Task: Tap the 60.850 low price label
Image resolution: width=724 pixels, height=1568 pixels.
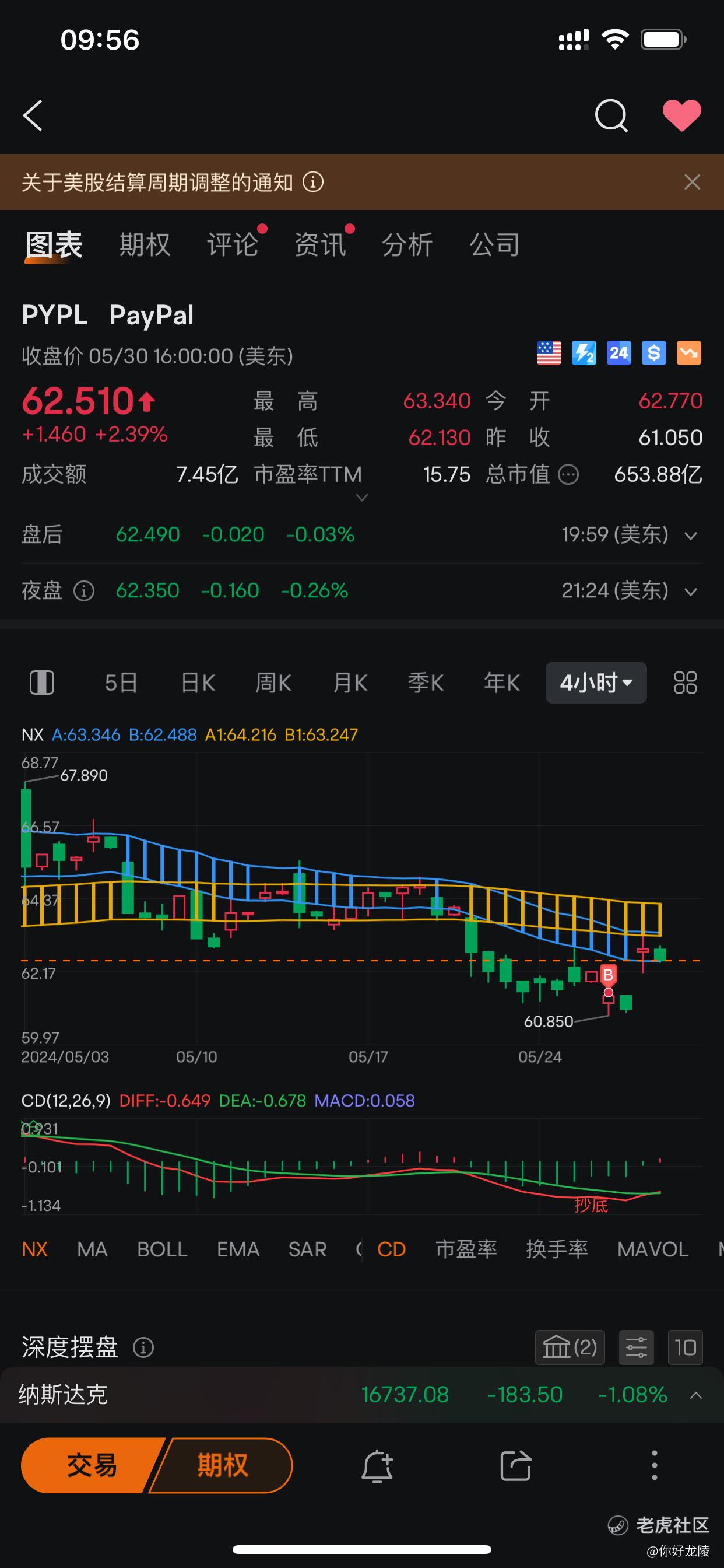Action: tap(549, 1021)
